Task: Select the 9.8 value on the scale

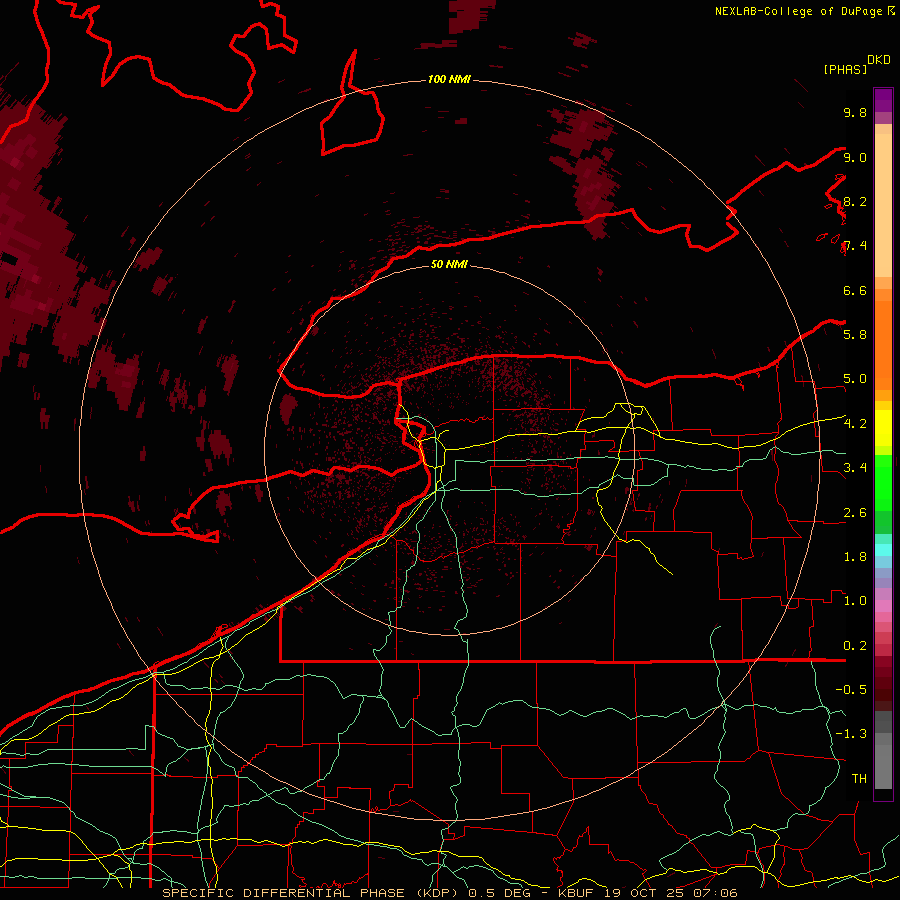Action: [x=855, y=112]
